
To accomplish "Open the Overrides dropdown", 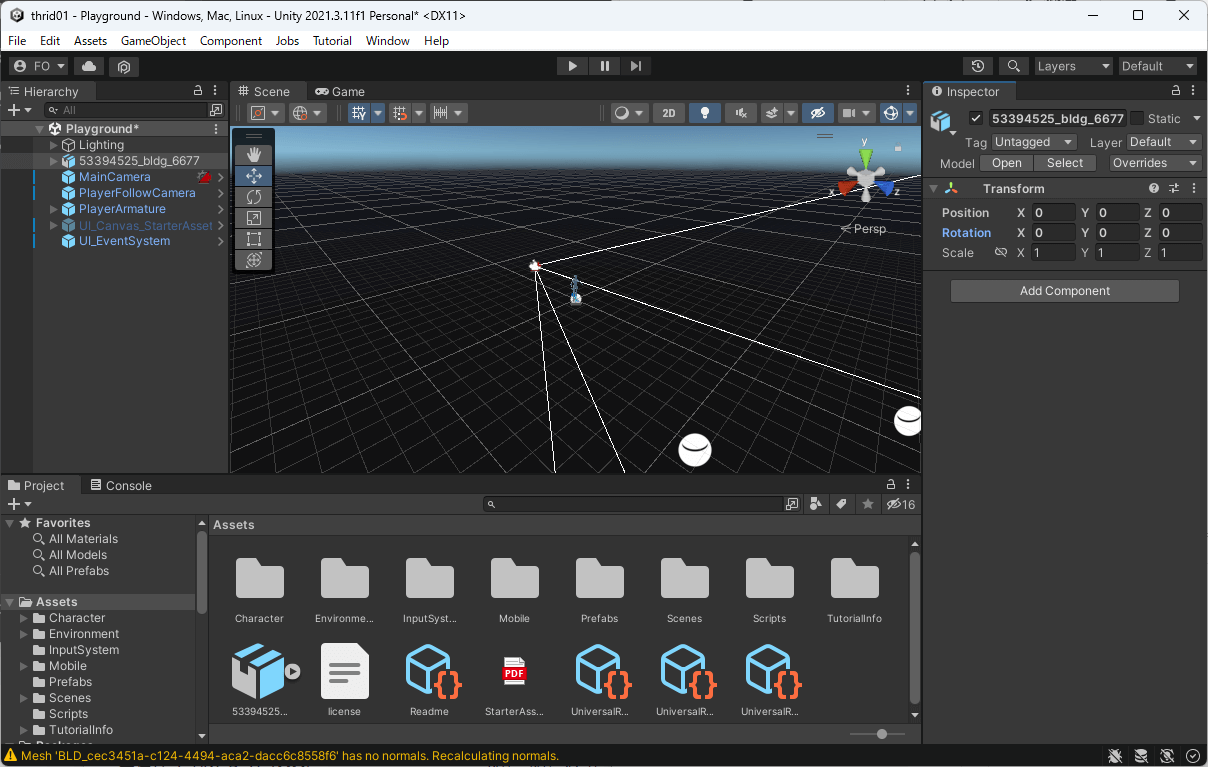I will (x=1155, y=163).
